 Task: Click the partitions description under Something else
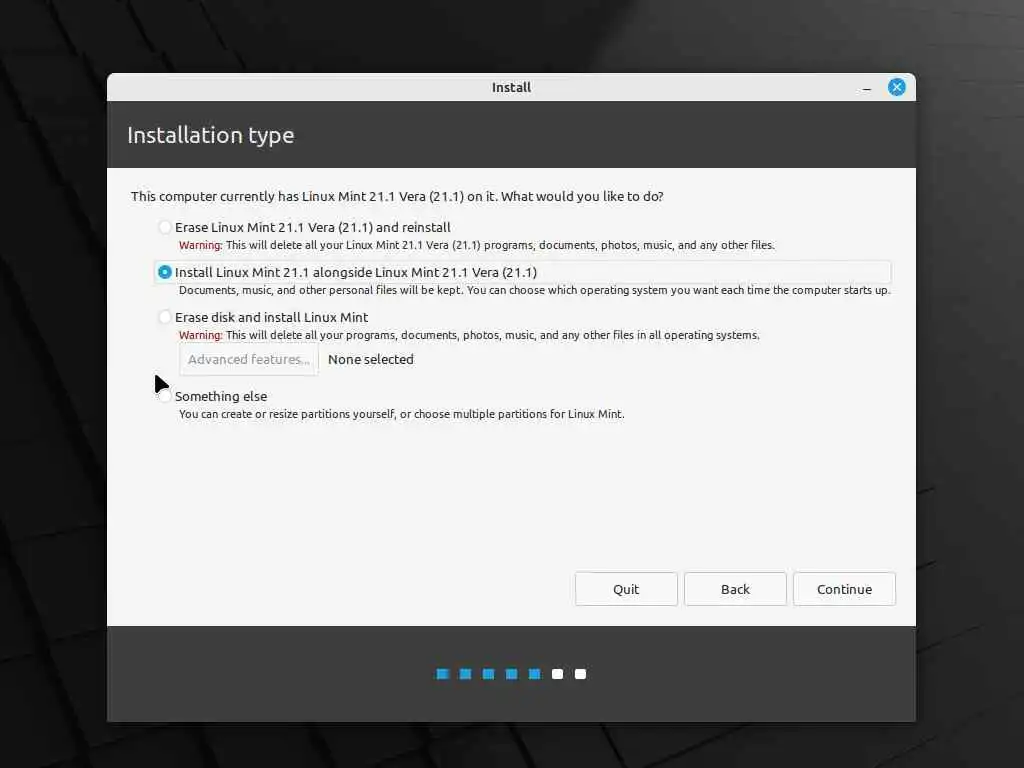(x=402, y=414)
